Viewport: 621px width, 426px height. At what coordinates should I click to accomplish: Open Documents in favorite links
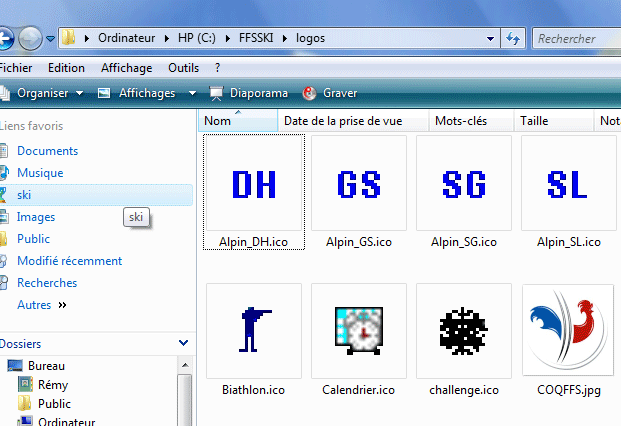coord(47,151)
